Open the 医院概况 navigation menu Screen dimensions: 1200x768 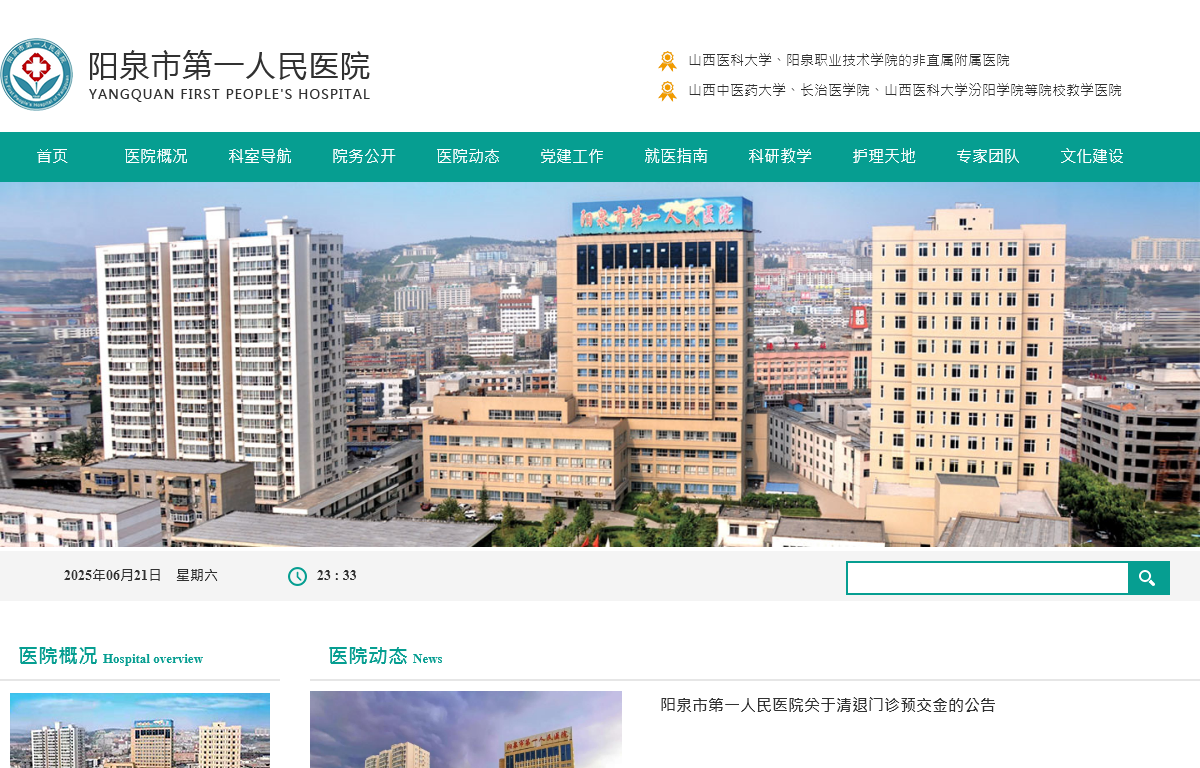tap(156, 156)
